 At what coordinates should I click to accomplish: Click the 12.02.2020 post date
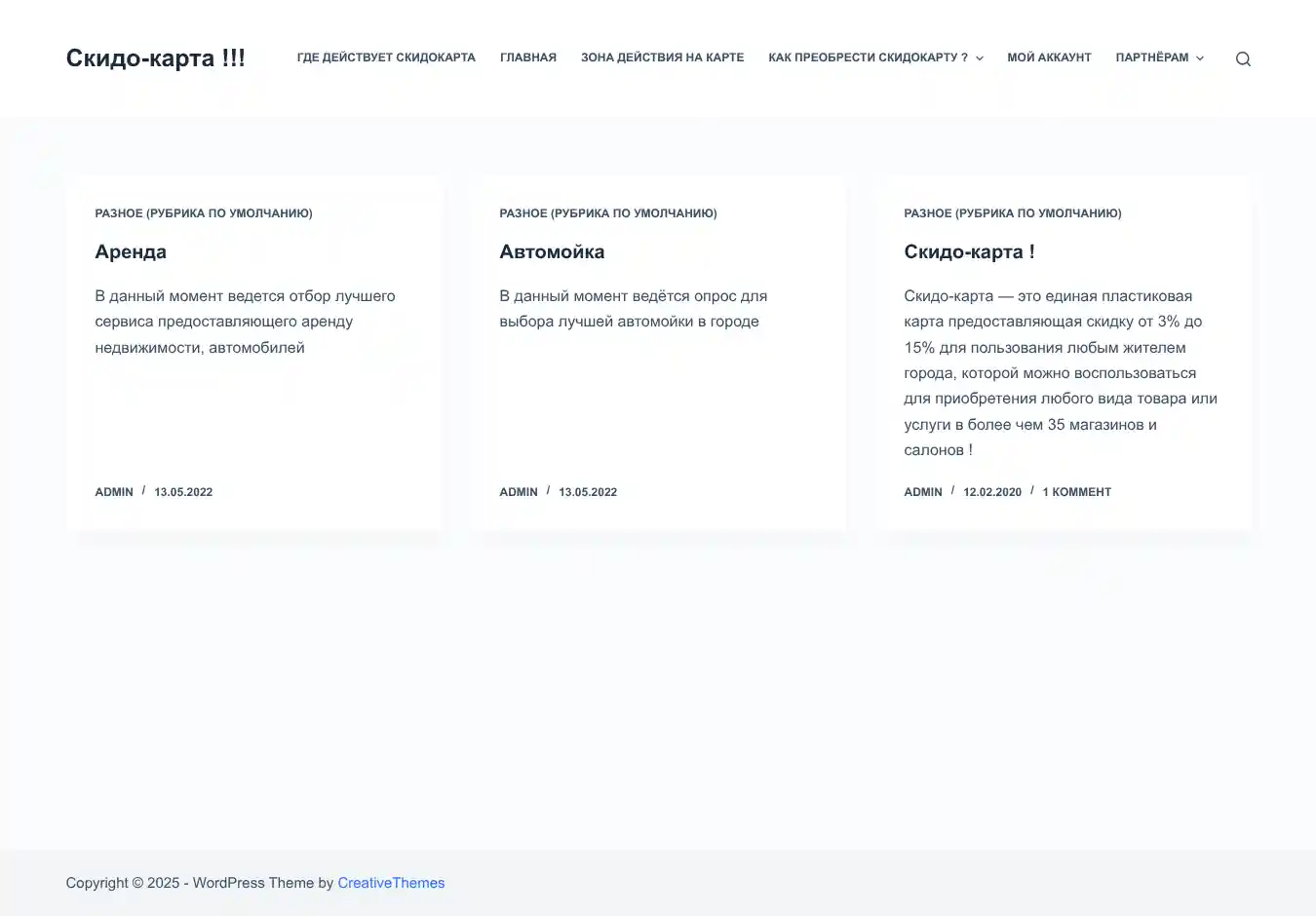[x=992, y=492]
